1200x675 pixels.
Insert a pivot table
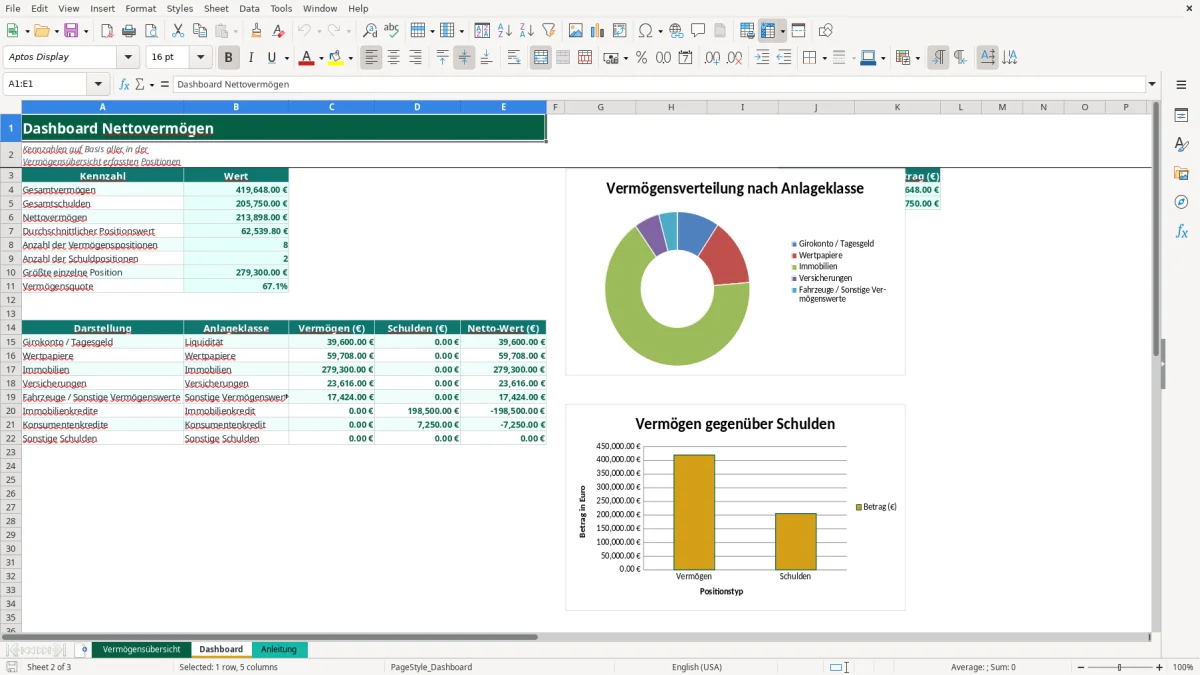(620, 31)
